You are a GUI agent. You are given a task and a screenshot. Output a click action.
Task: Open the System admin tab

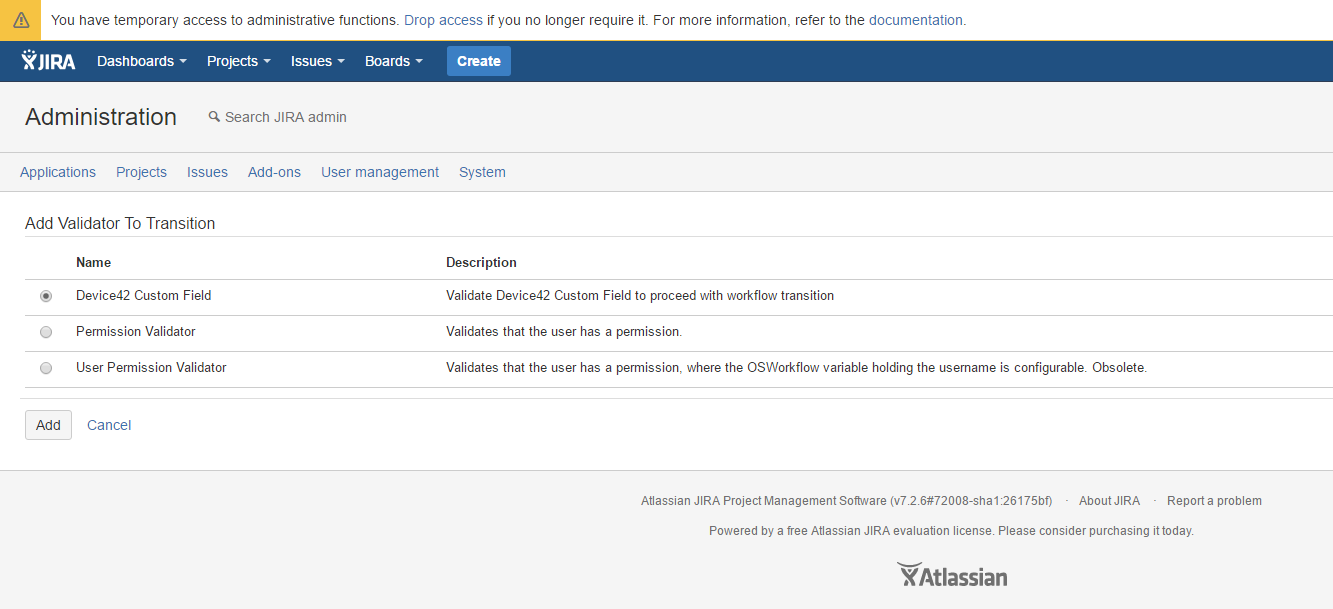[x=482, y=172]
